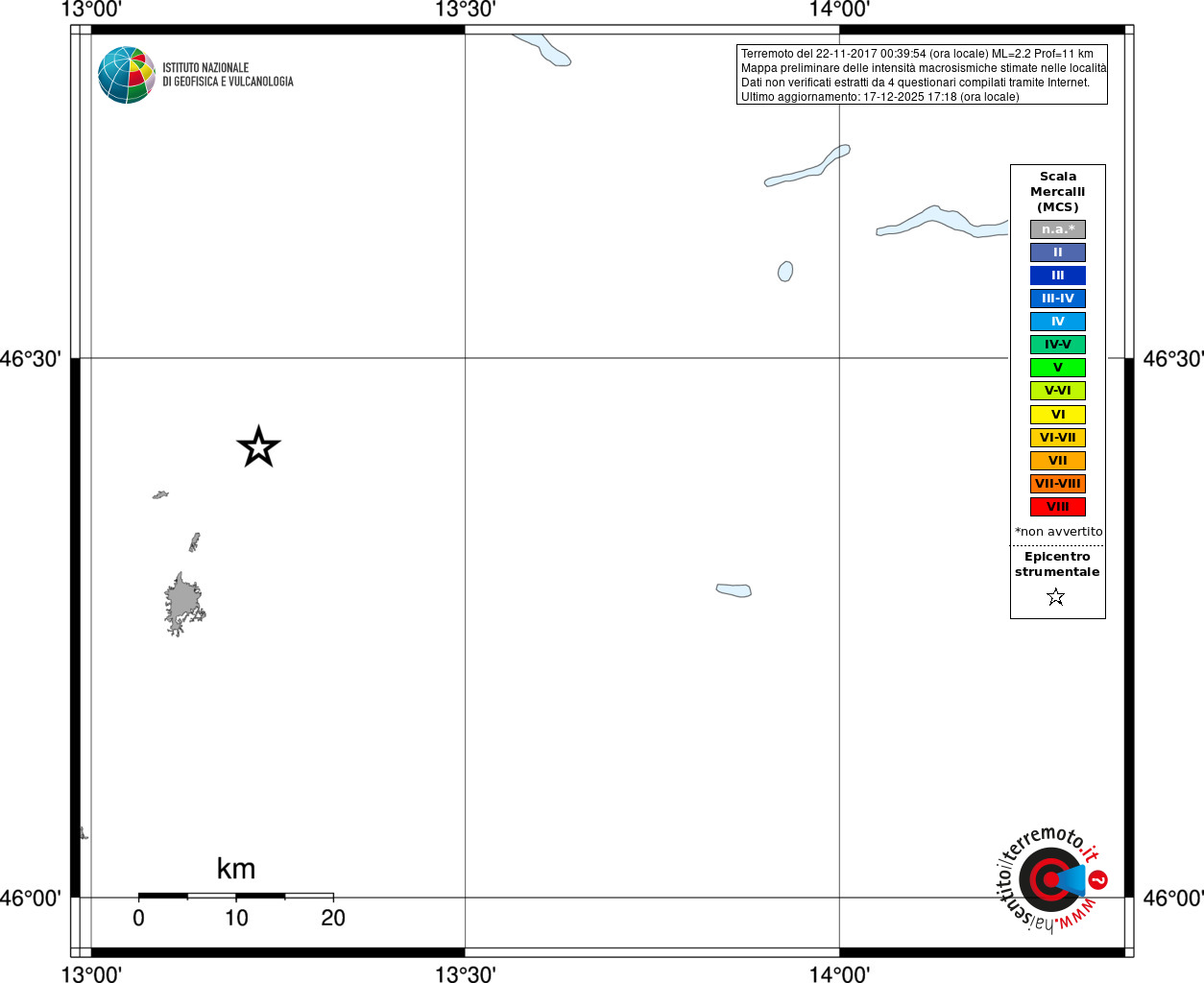The image size is (1204, 983).
Task: Select the V-VI intensity swatch
Action: point(1058,391)
